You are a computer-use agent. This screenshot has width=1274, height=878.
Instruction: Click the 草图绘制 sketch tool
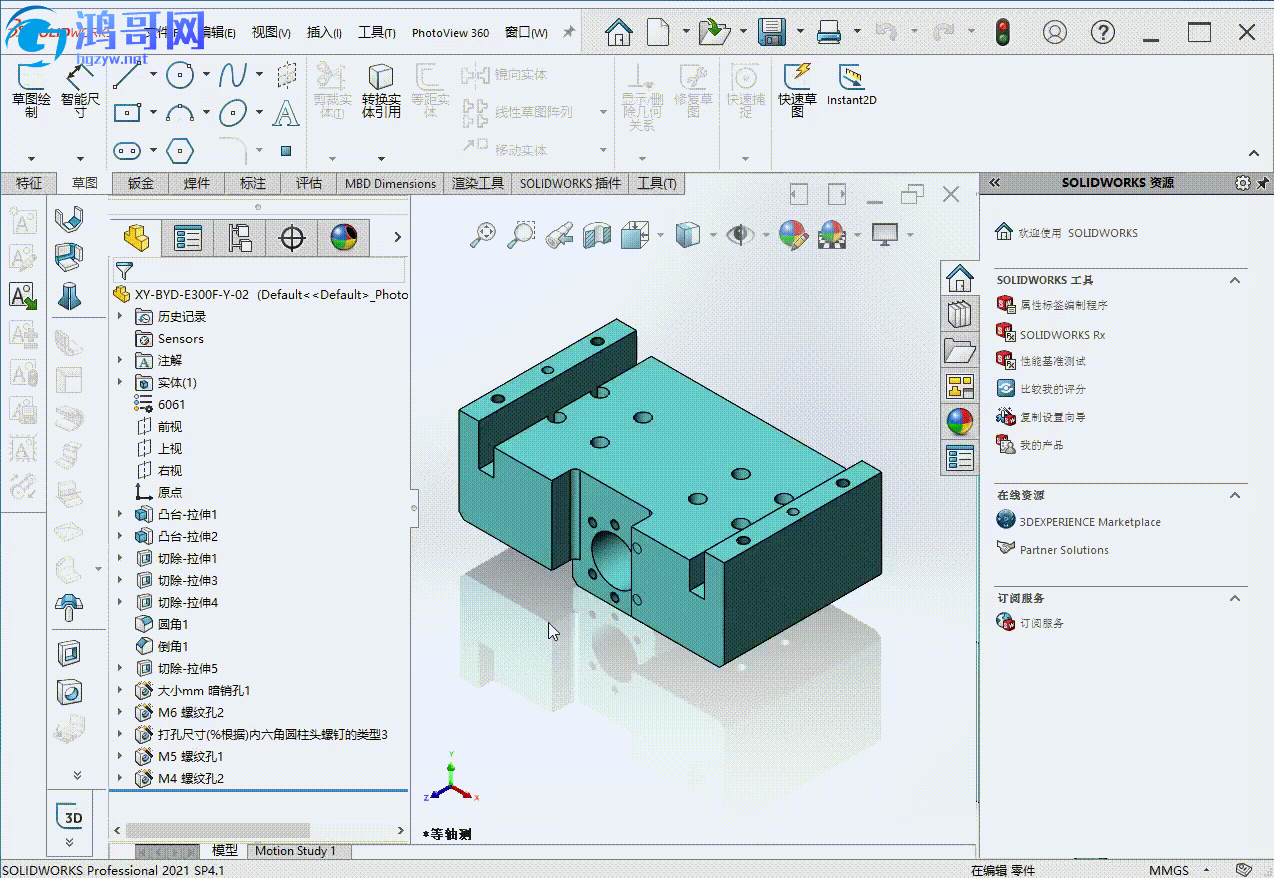point(31,91)
